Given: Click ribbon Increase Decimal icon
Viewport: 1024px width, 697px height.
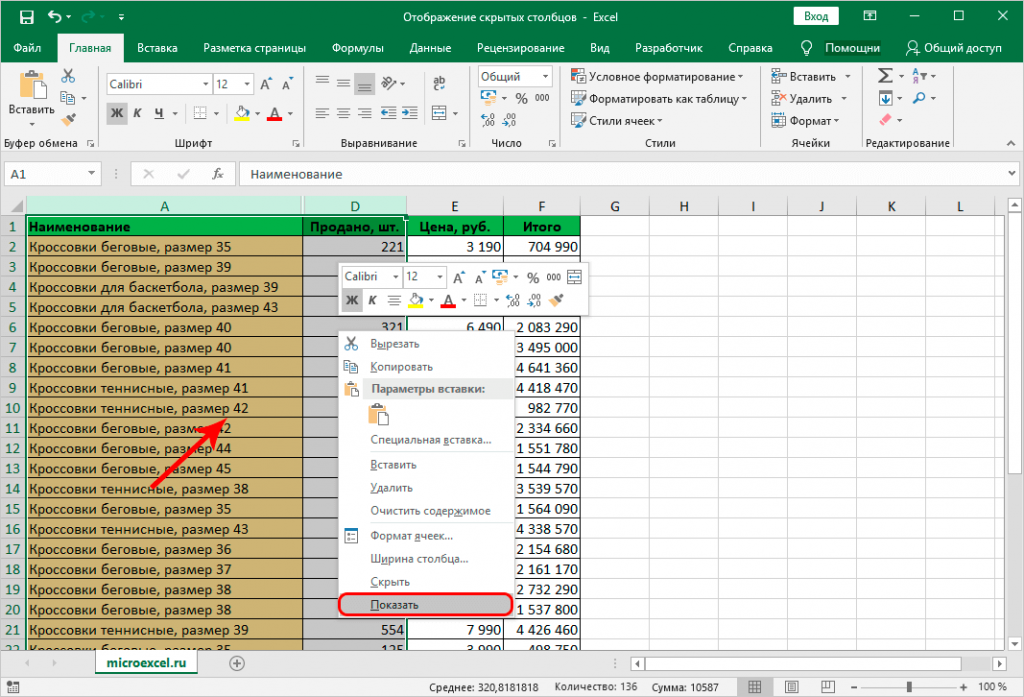Looking at the screenshot, I should pyautogui.click(x=488, y=120).
